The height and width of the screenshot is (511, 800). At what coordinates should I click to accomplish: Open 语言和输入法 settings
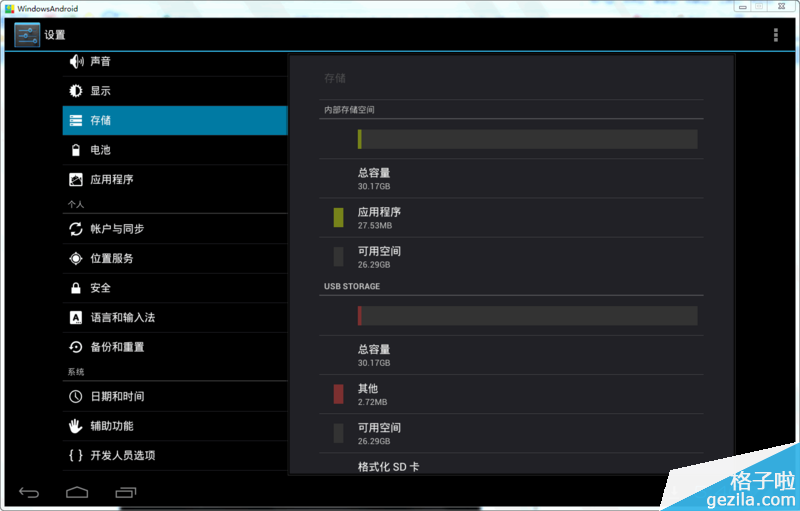click(175, 318)
